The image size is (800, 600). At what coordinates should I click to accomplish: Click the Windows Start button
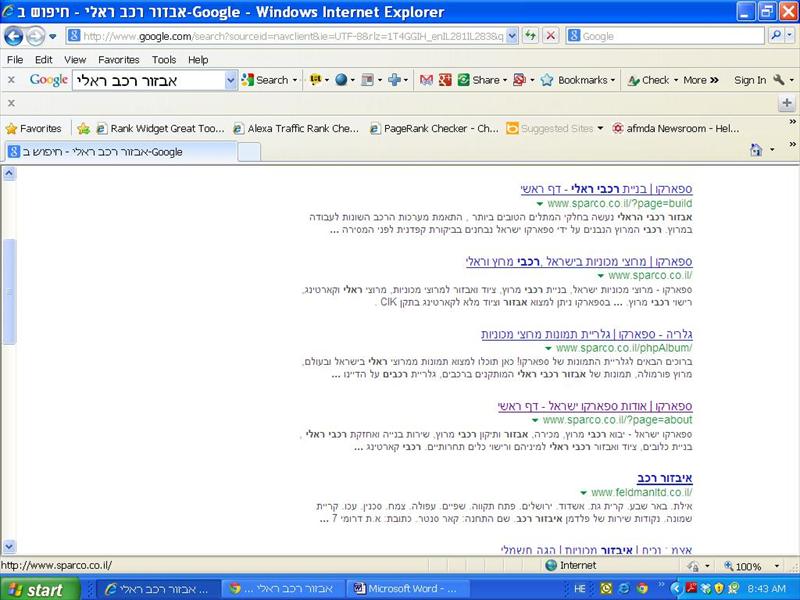point(40,589)
